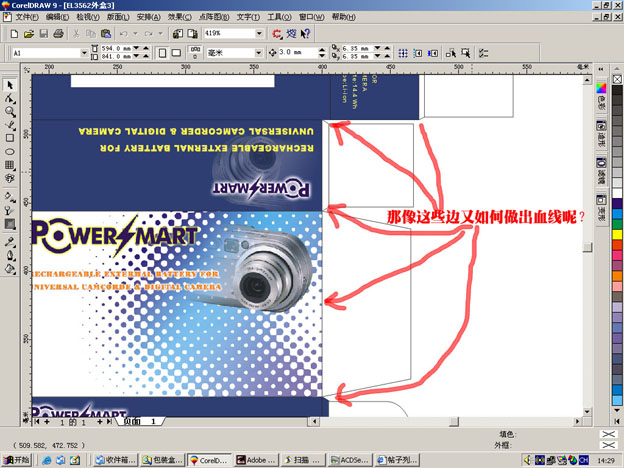Switch to 收件箱 inbox taskbar button
Viewport: 624px width, 468px height.
117,460
